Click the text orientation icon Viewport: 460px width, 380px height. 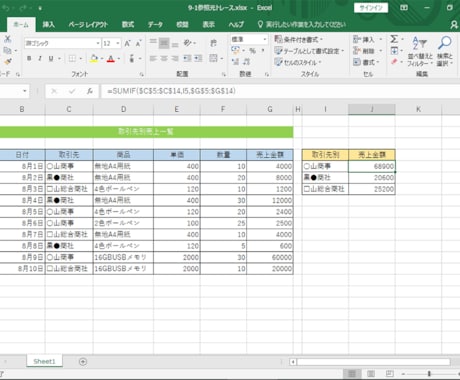click(188, 43)
